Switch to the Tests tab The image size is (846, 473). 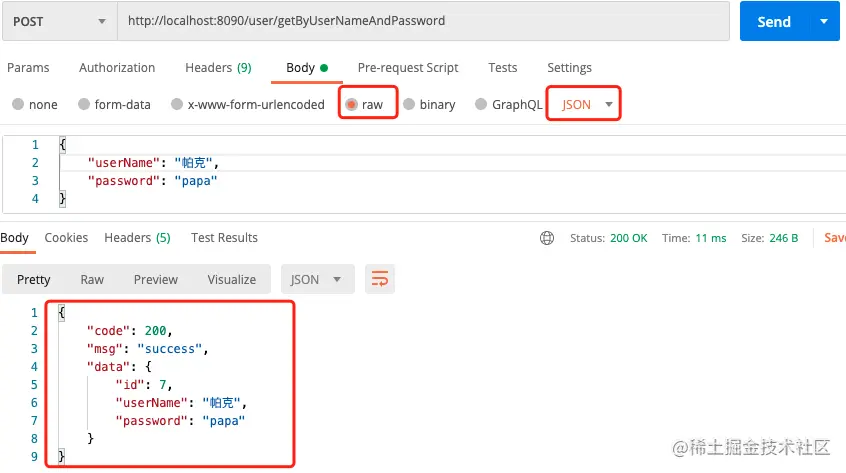click(503, 67)
